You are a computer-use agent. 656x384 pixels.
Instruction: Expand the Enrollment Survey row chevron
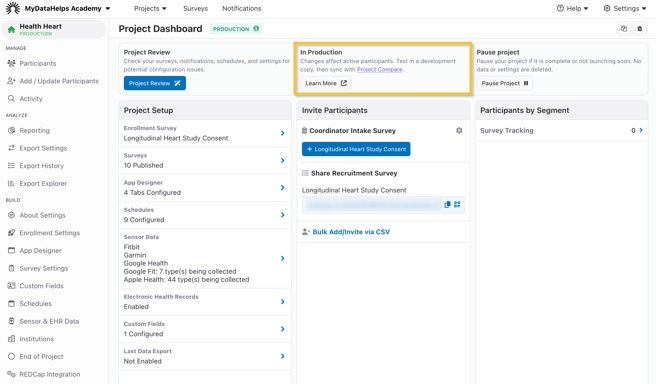pyautogui.click(x=282, y=133)
